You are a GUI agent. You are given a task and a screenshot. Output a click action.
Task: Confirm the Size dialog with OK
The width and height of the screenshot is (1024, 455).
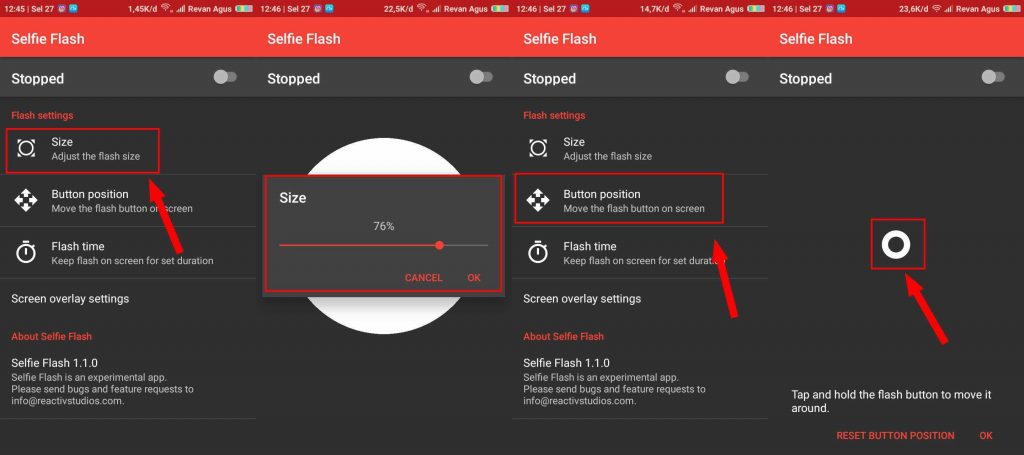coord(474,277)
